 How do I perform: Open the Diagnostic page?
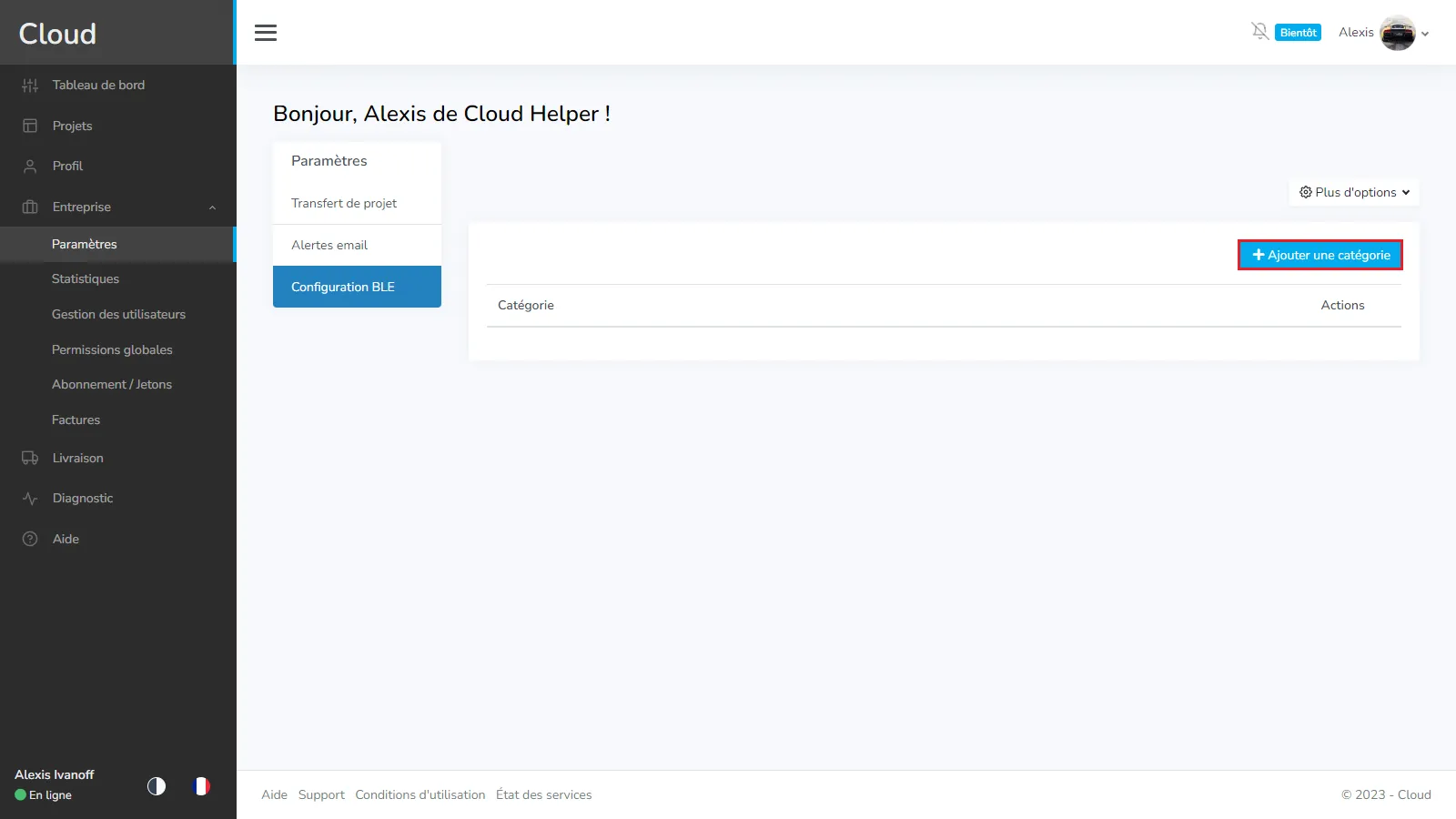click(83, 498)
